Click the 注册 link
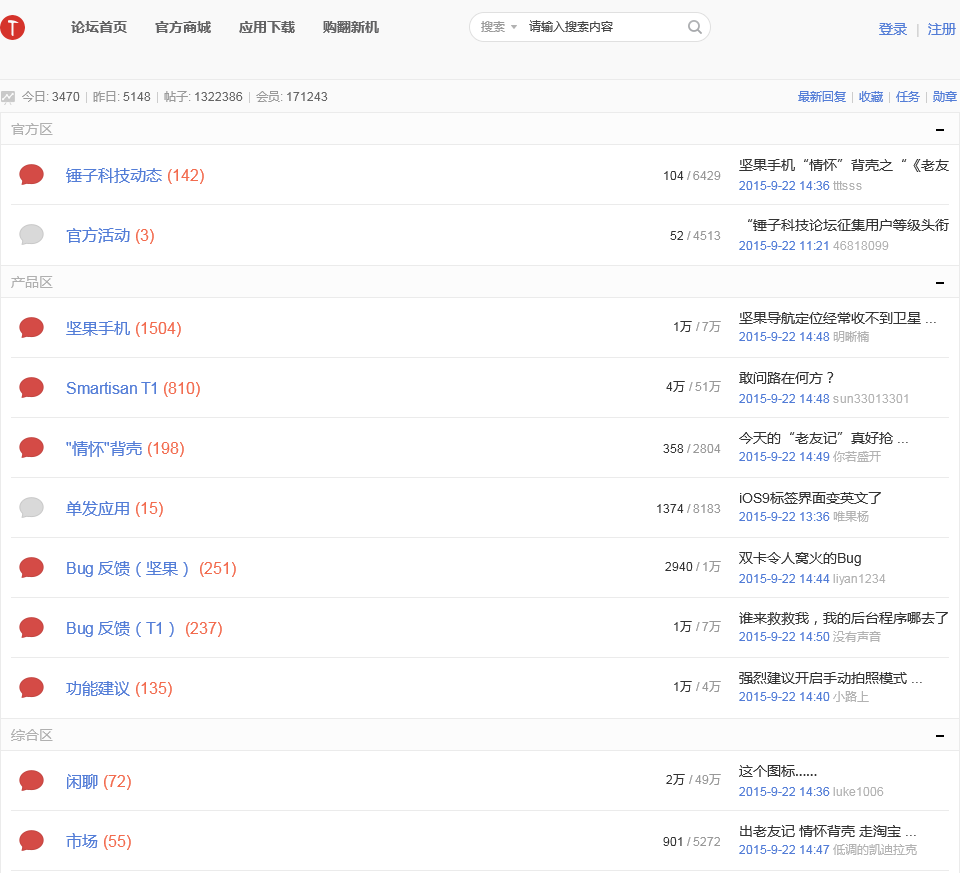This screenshot has width=960, height=873. pyautogui.click(x=942, y=29)
